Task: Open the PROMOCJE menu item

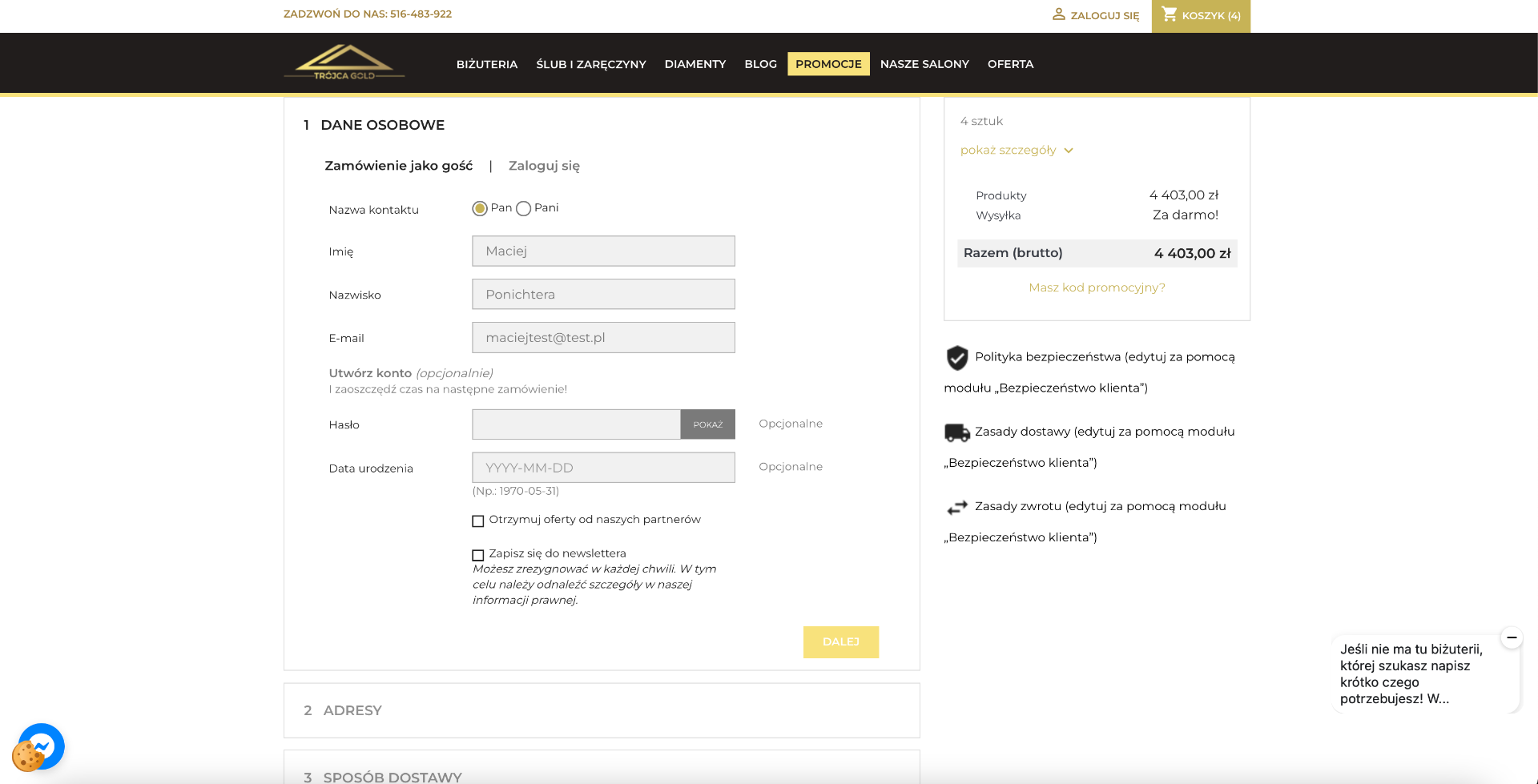Action: (828, 64)
